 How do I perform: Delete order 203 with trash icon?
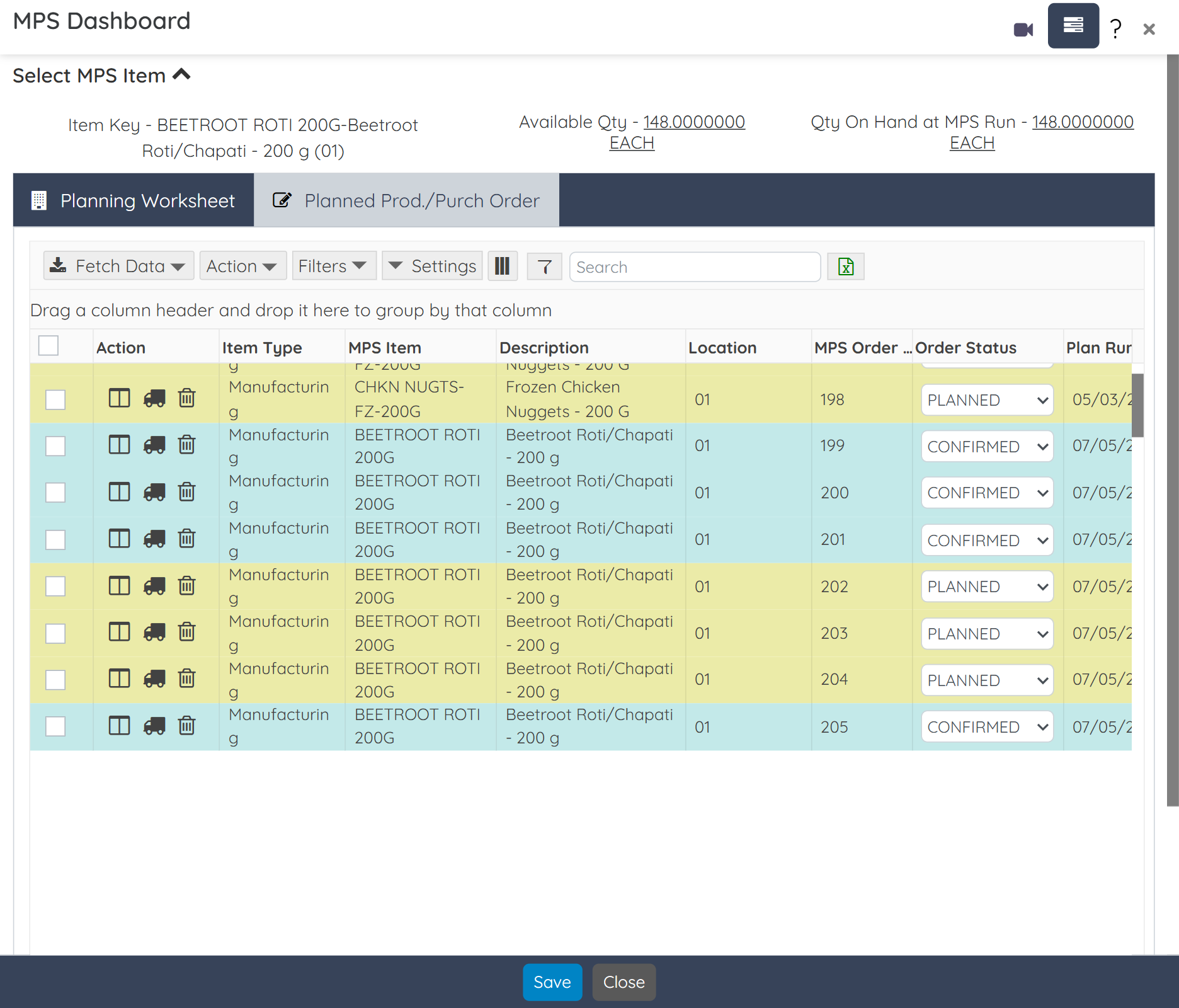(187, 631)
